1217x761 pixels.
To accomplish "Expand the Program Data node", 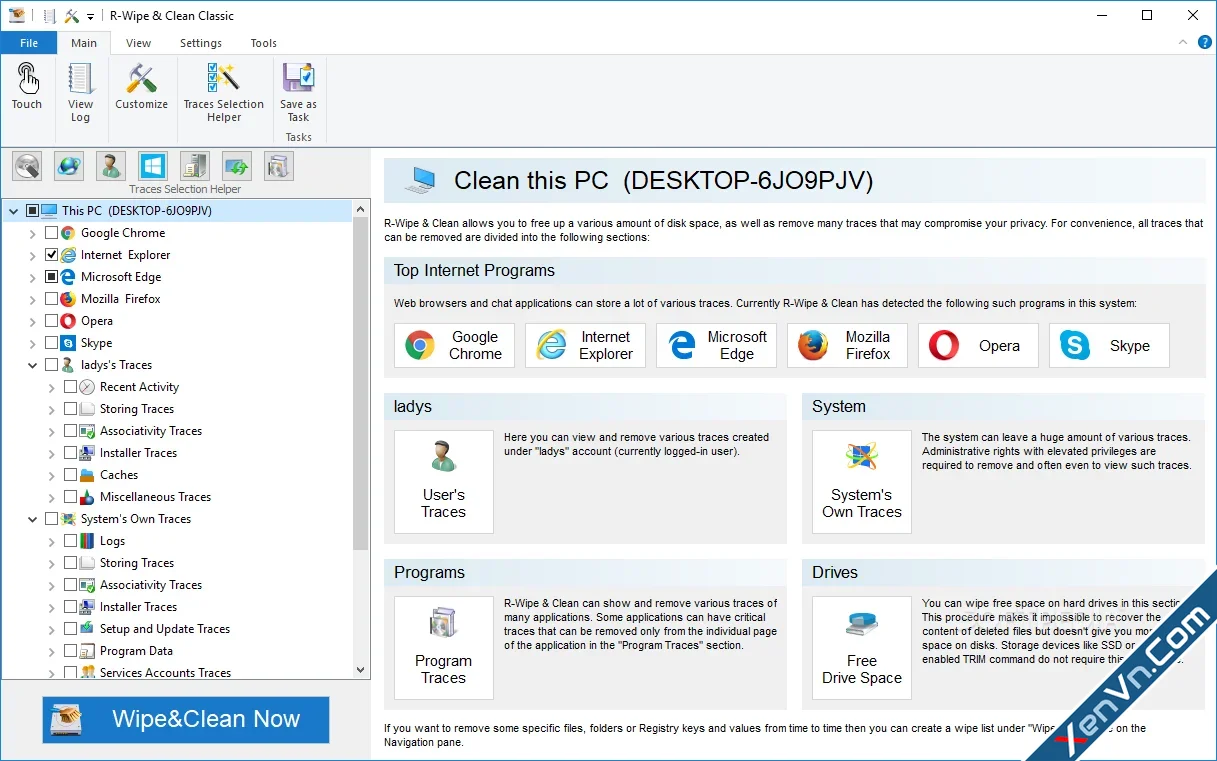I will [52, 651].
